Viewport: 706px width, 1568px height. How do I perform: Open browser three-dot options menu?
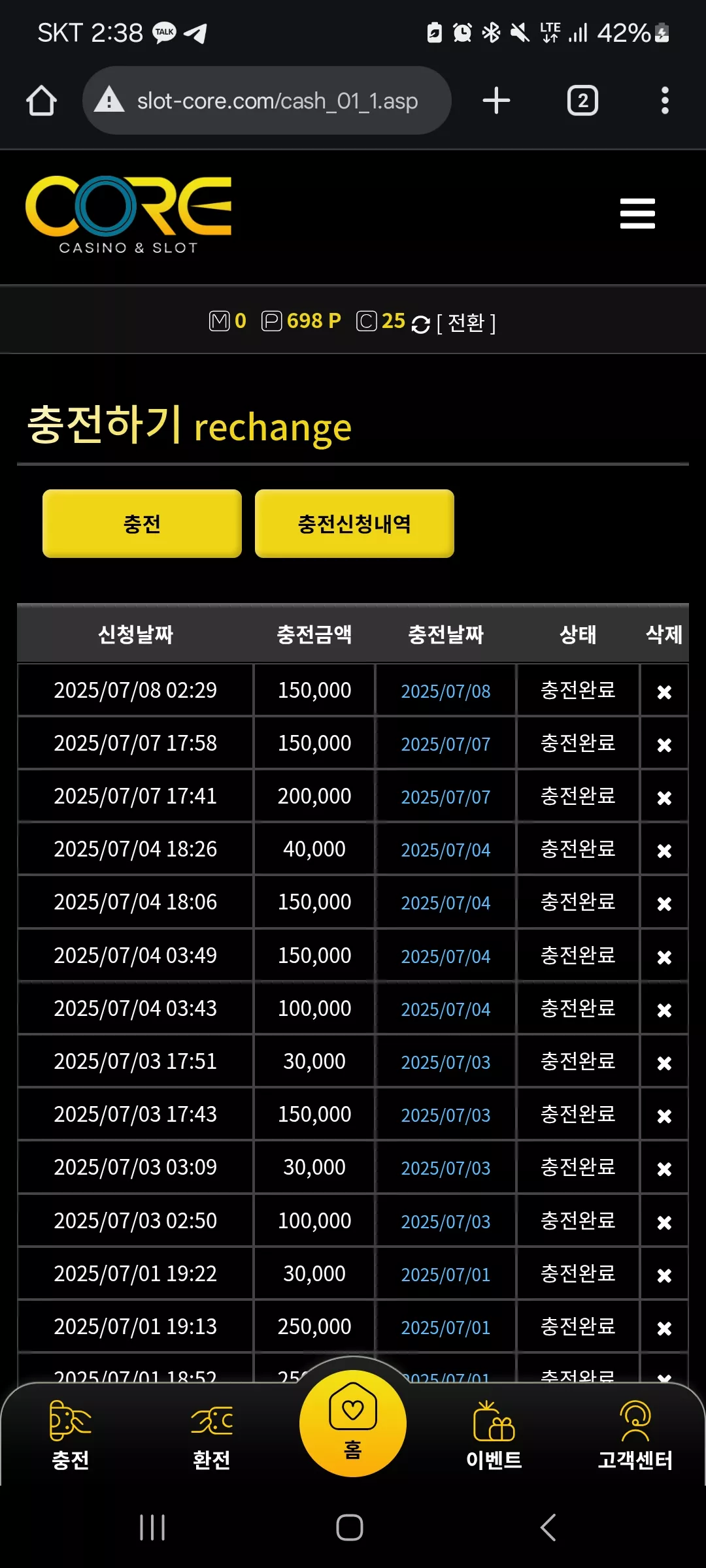pyautogui.click(x=665, y=101)
